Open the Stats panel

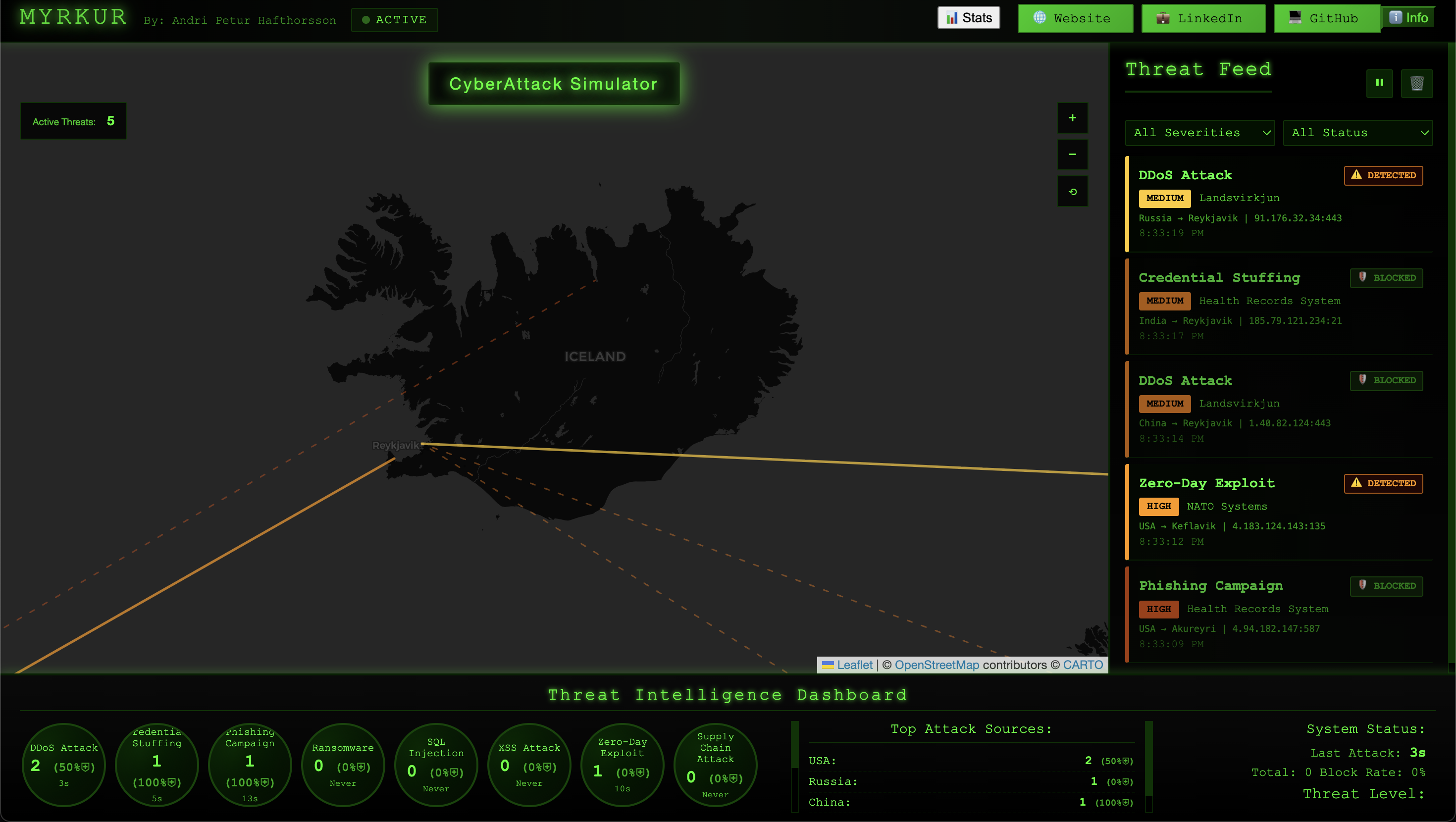pos(969,18)
